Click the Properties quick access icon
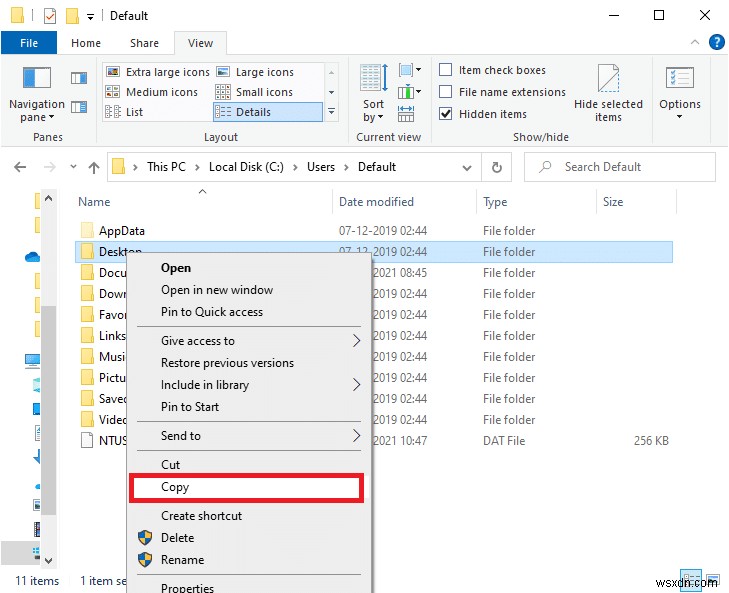 pos(50,16)
